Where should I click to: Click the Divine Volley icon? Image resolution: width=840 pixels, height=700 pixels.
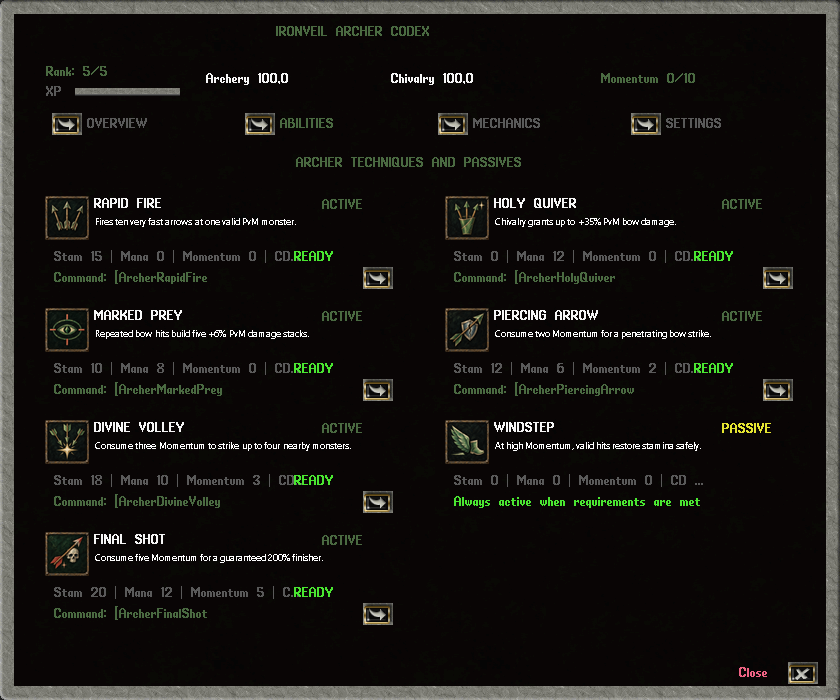(x=67, y=441)
